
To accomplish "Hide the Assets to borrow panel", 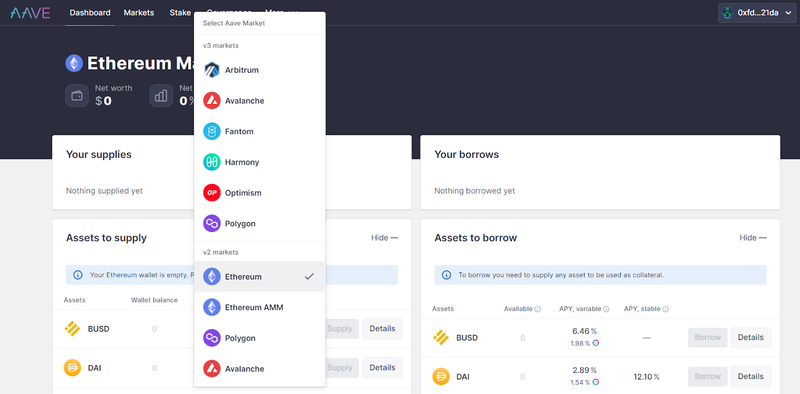I will coord(753,238).
